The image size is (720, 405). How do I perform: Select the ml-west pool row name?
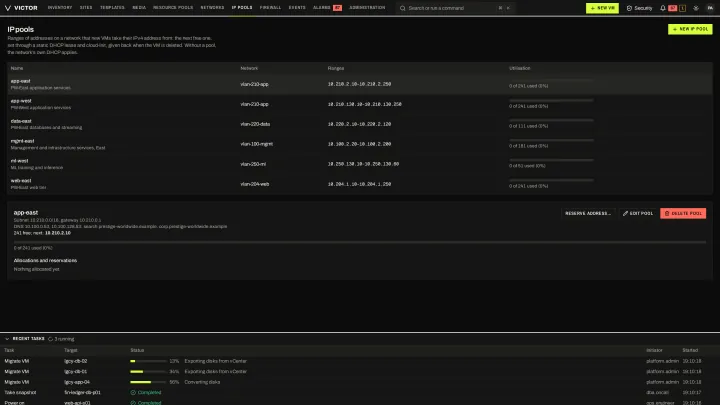19,161
